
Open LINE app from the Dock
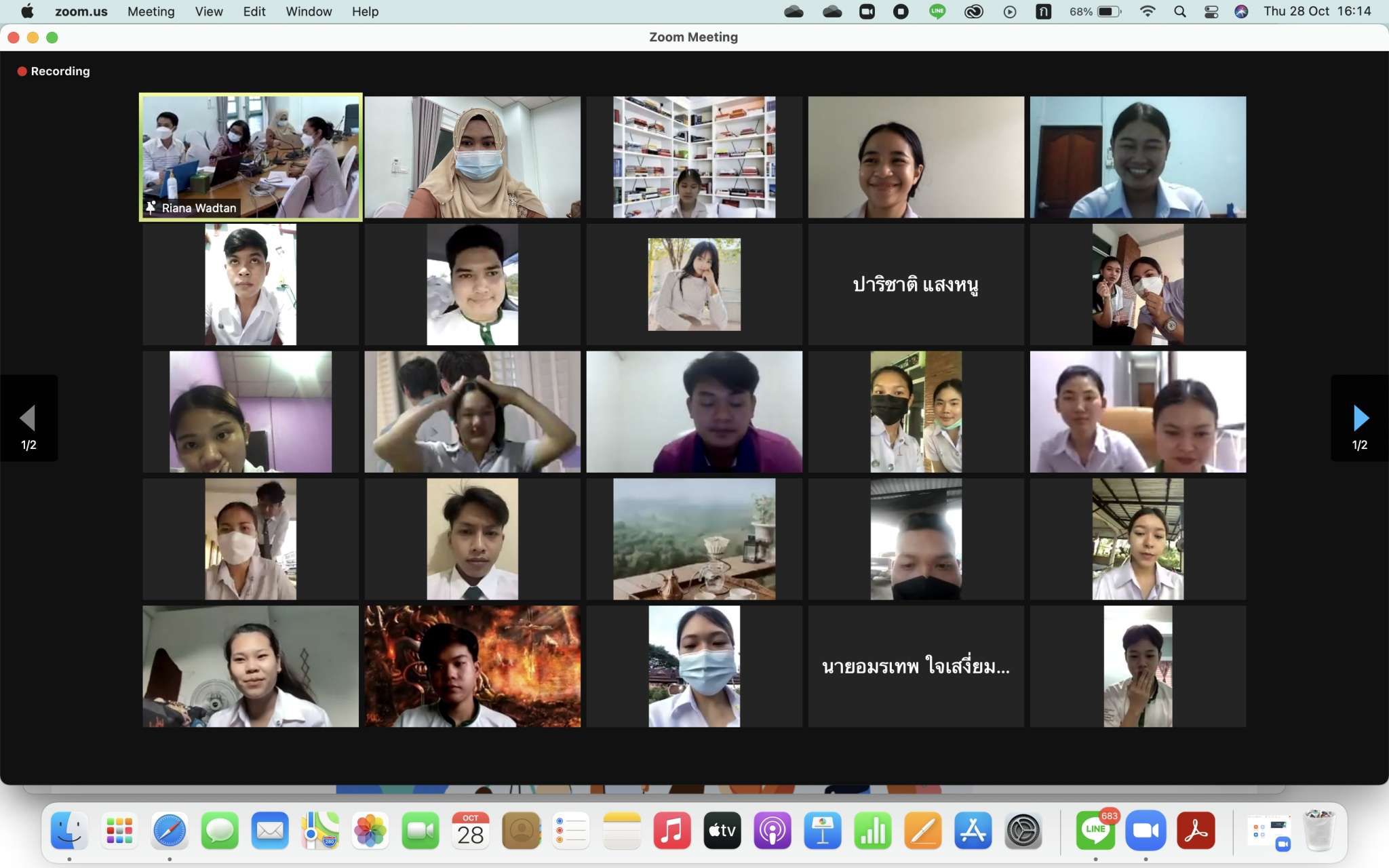coord(1095,831)
